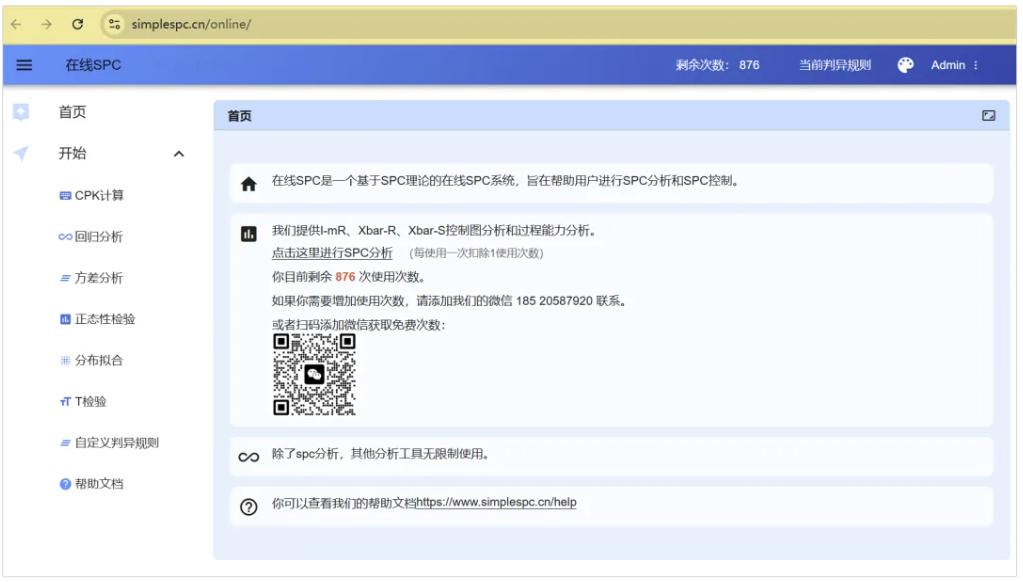Viewport: 1023px width, 582px height.
Task: Click the 首页 sidebar star icon
Action: 21,112
